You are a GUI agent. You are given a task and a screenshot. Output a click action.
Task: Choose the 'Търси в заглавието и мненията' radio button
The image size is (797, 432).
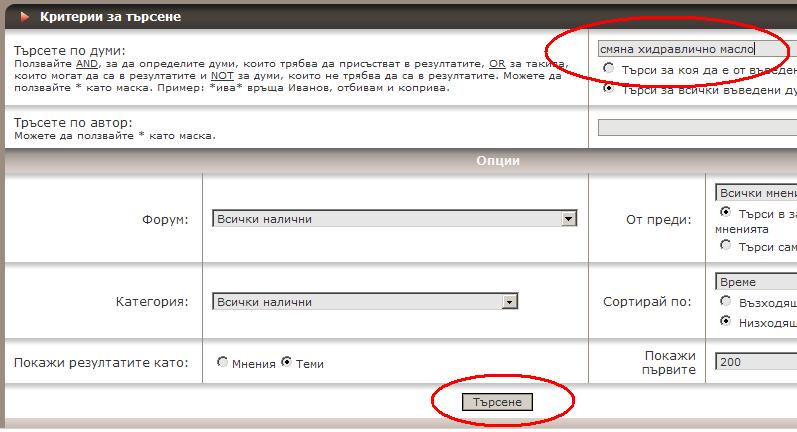tap(726, 213)
